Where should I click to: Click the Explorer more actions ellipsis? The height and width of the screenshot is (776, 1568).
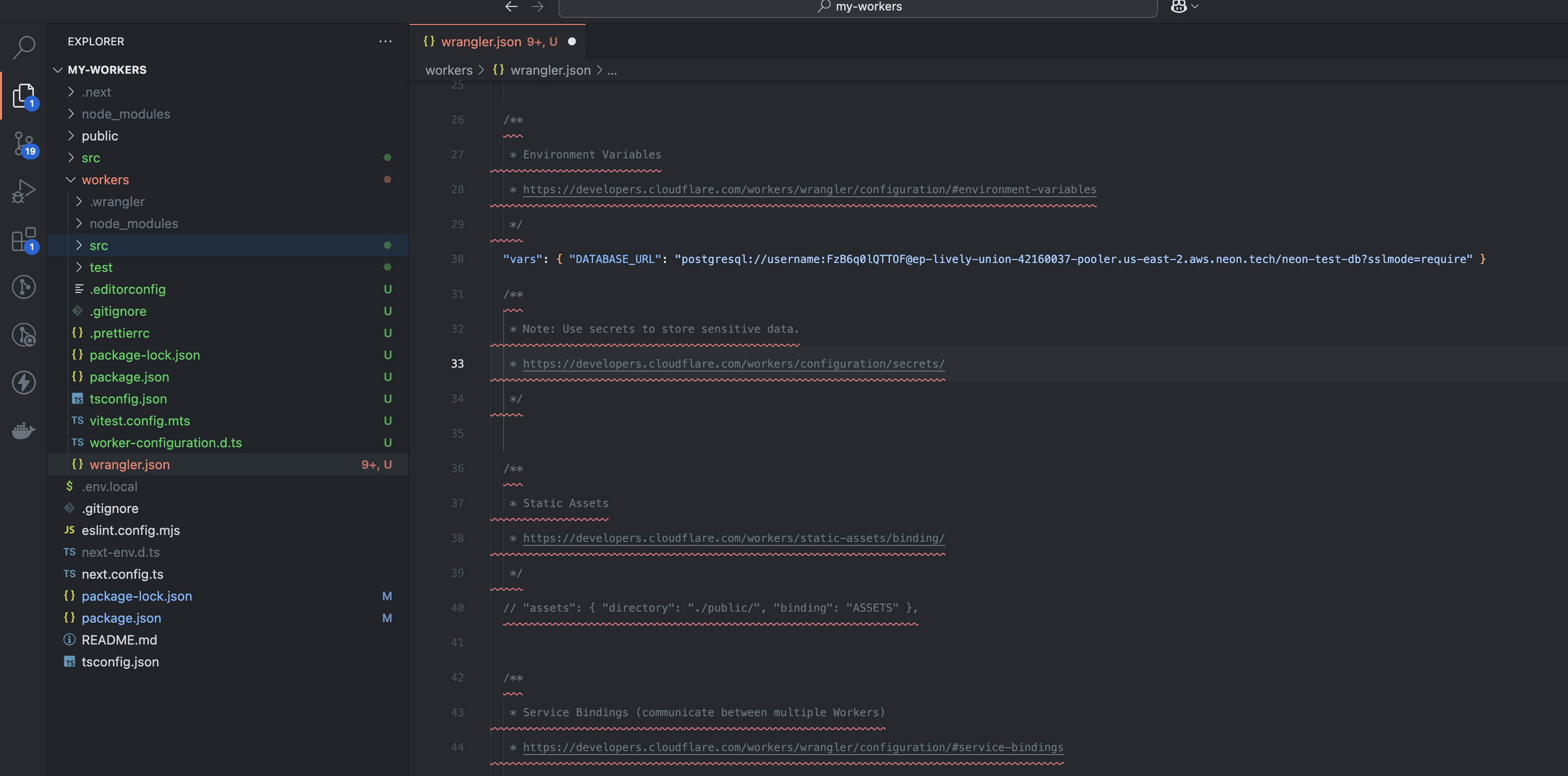[386, 41]
